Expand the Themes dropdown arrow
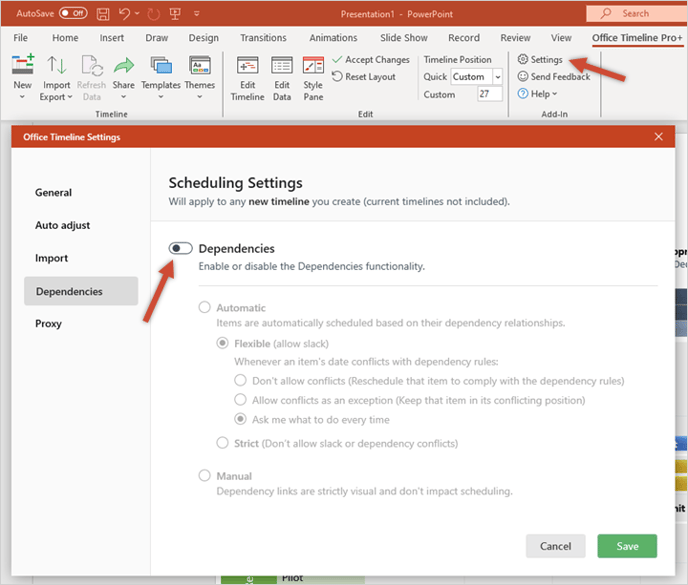Screen dimensions: 688x585 click(x=200, y=97)
